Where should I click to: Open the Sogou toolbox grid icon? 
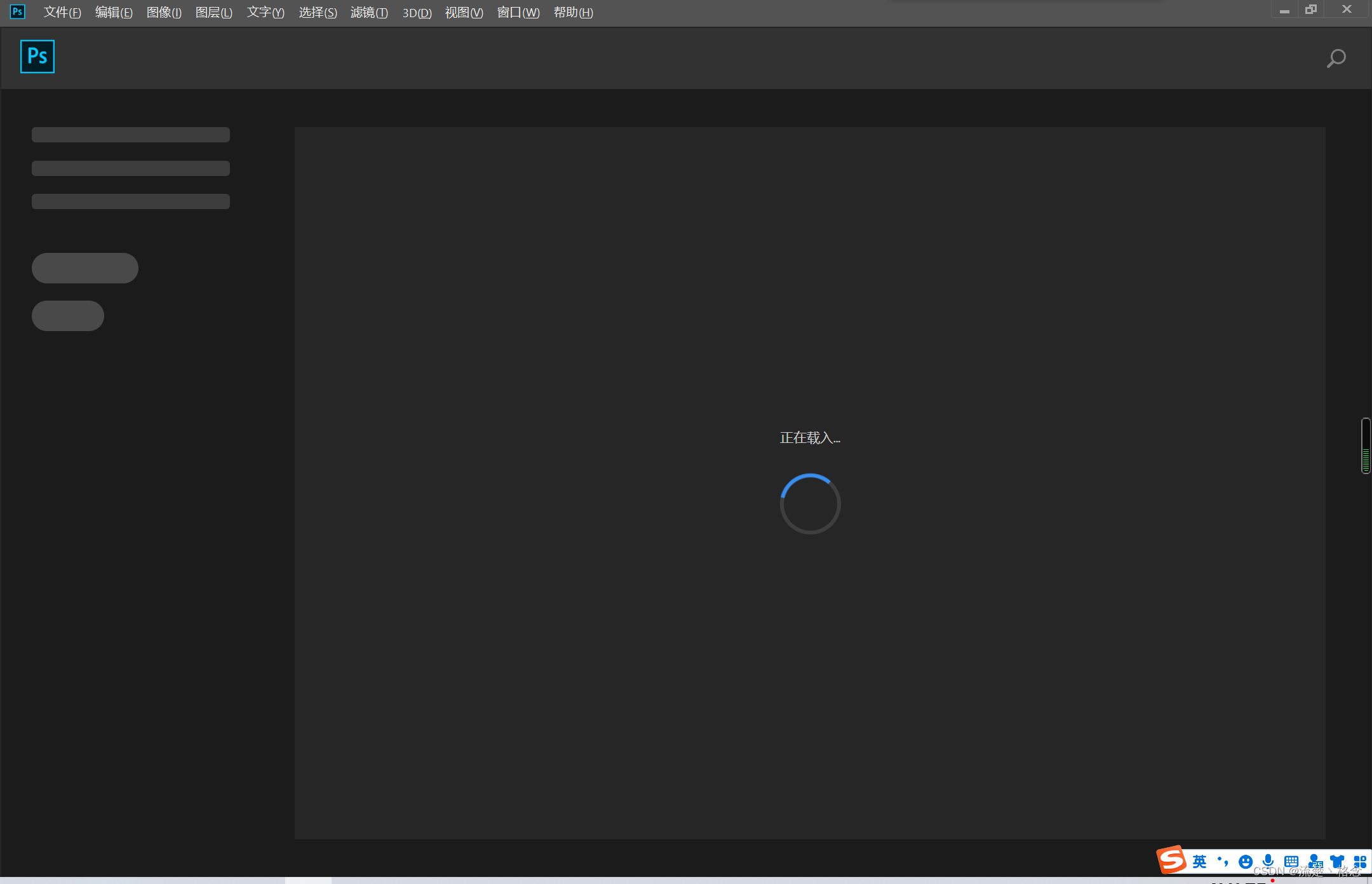click(1360, 862)
